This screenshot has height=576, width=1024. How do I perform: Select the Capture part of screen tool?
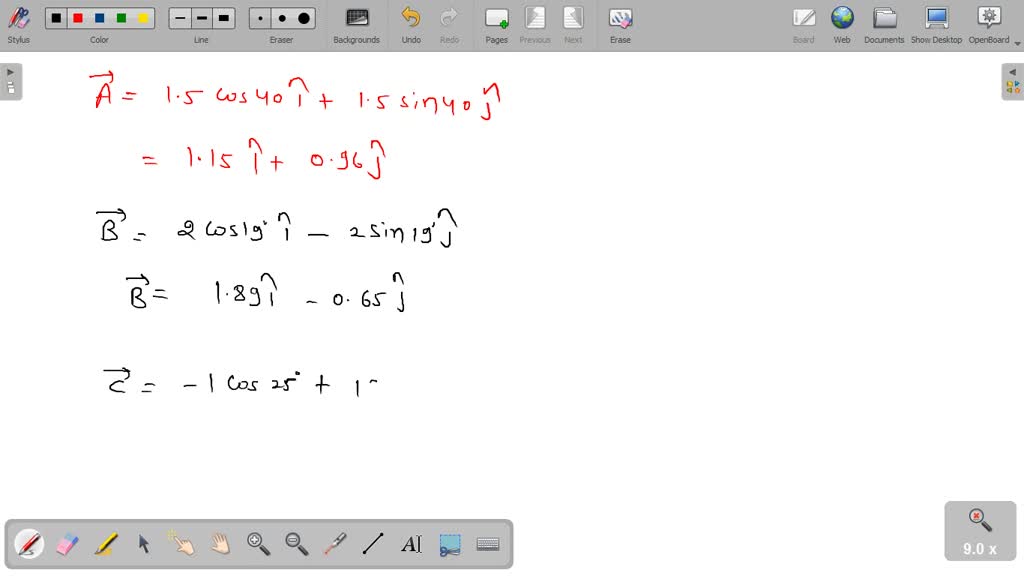pos(449,543)
